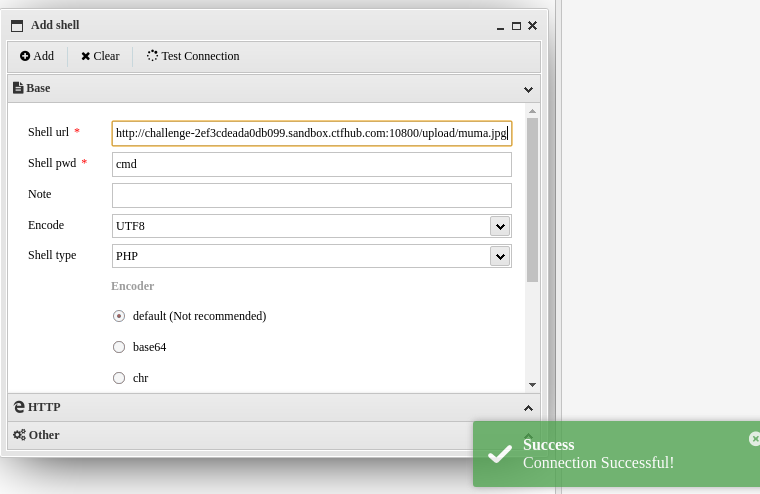Viewport: 760px width, 494px height.
Task: Open the Shell type PHP dropdown
Action: point(500,256)
